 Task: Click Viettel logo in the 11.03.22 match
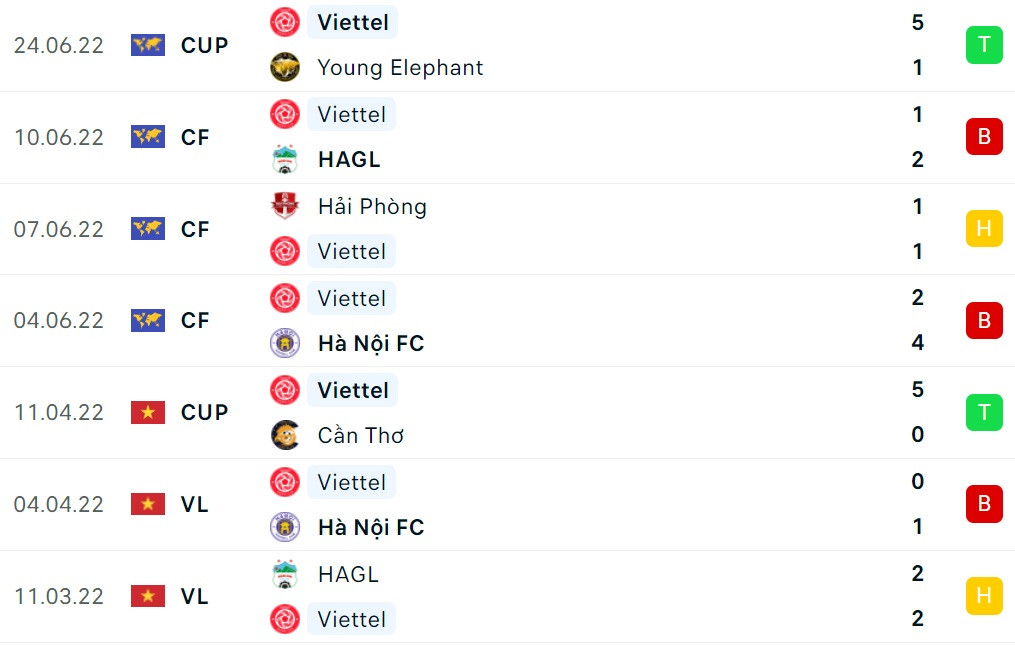coord(285,619)
